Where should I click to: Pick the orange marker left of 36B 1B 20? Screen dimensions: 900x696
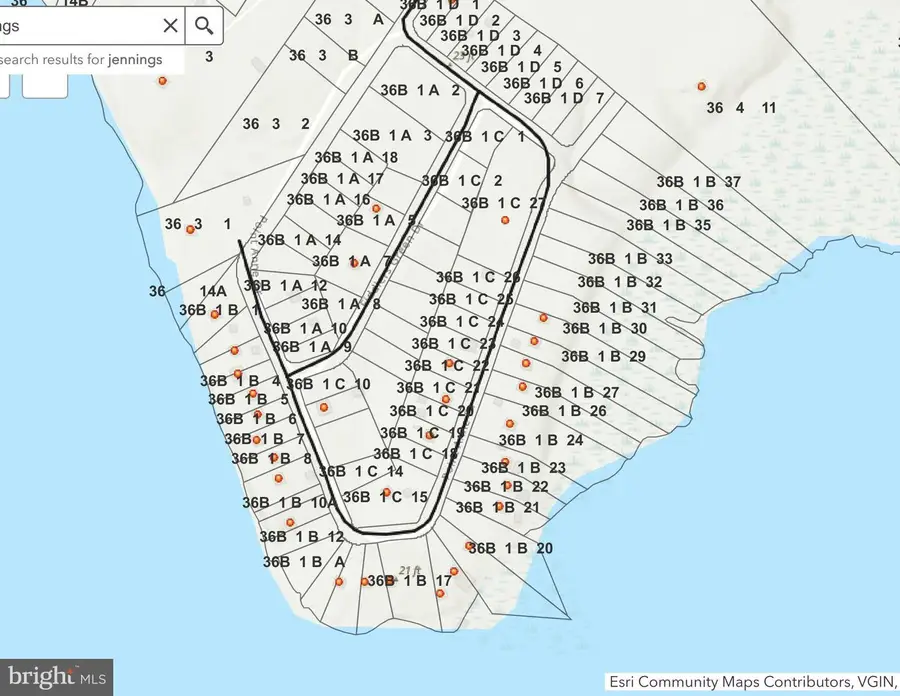coord(470,545)
